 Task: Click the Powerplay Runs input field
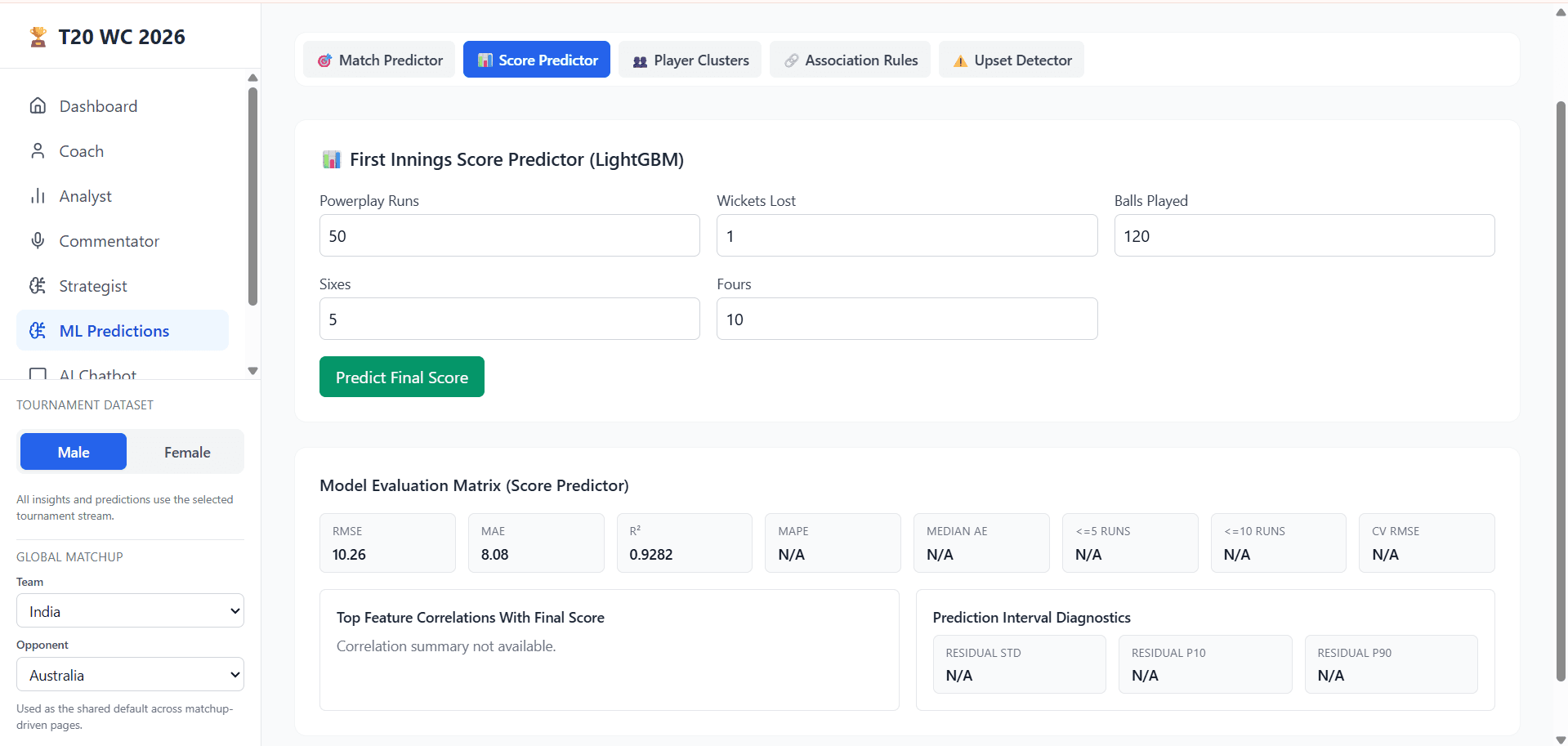[509, 236]
